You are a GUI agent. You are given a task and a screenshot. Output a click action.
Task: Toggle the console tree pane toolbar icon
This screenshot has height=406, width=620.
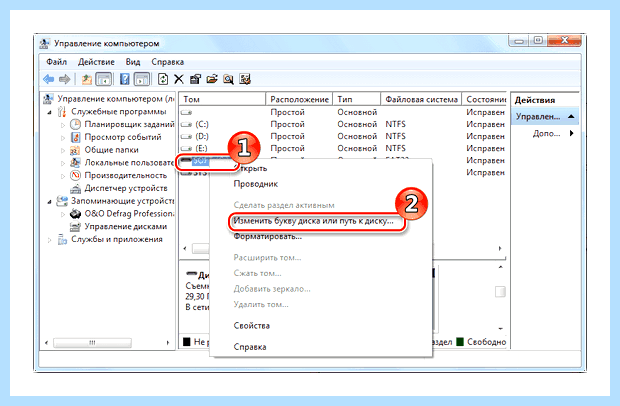point(103,79)
